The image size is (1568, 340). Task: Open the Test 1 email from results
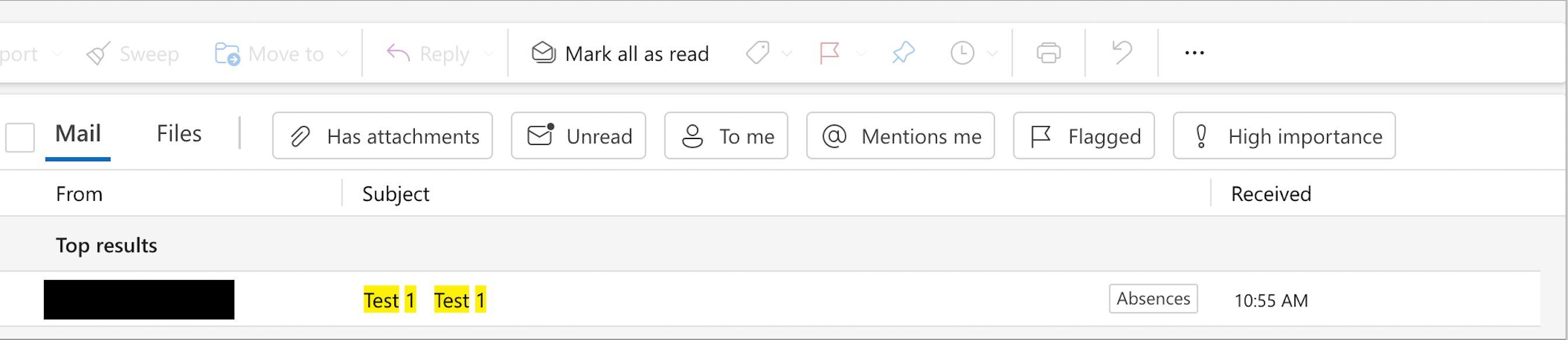pyautogui.click(x=423, y=300)
